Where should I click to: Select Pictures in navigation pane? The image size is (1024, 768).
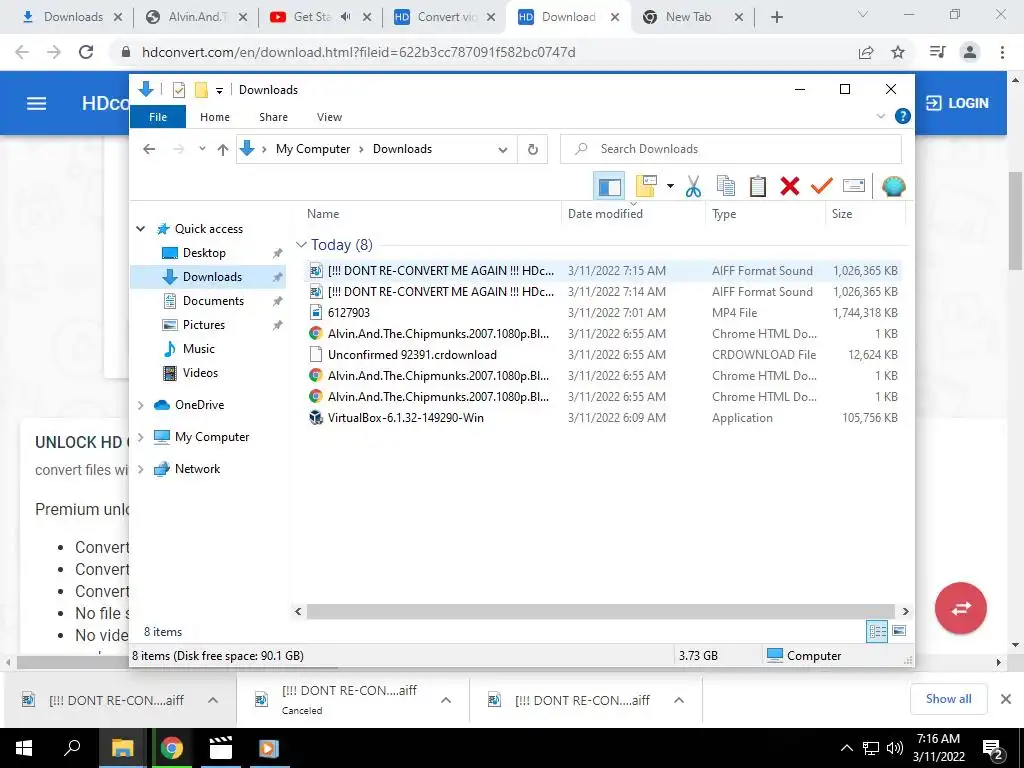204,325
